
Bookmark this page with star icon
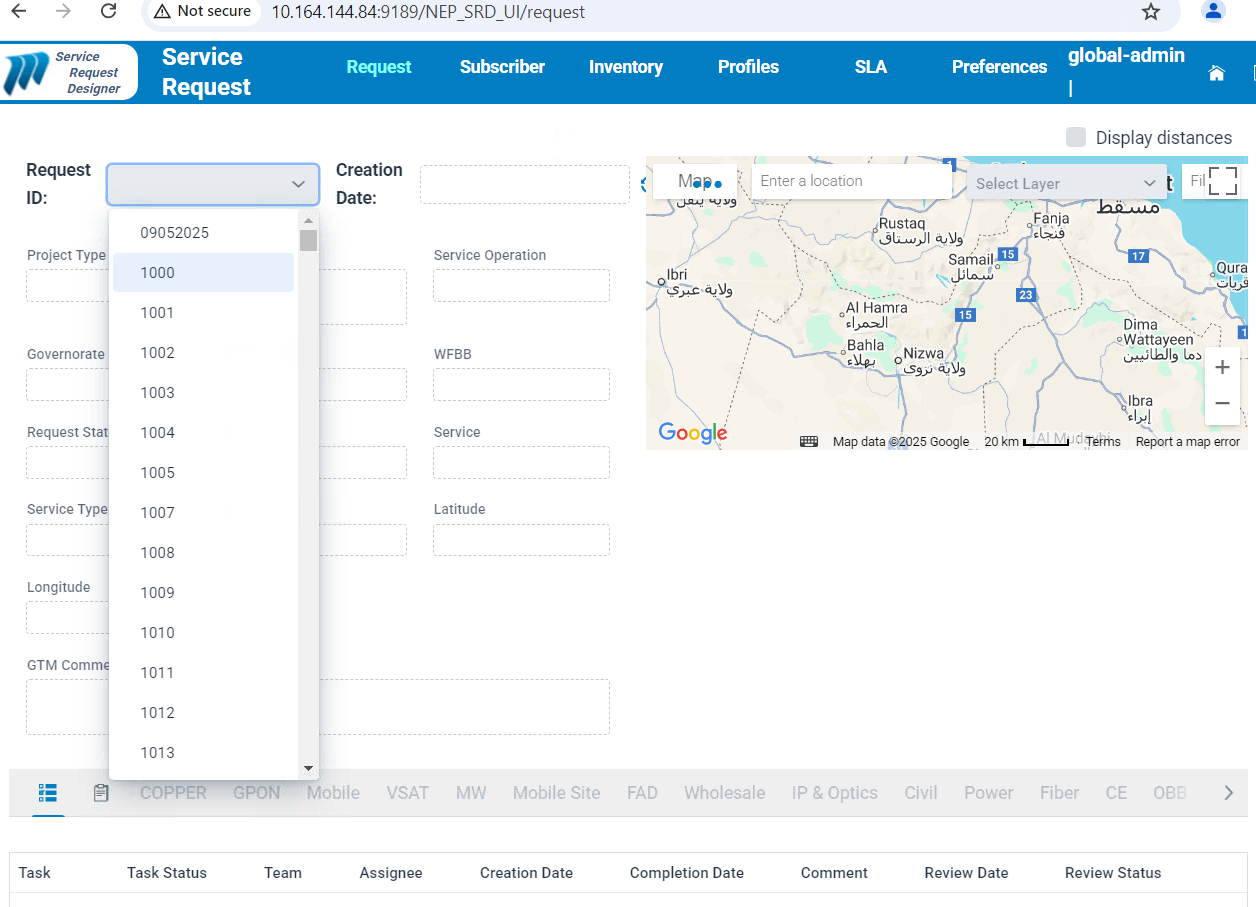(x=1151, y=12)
